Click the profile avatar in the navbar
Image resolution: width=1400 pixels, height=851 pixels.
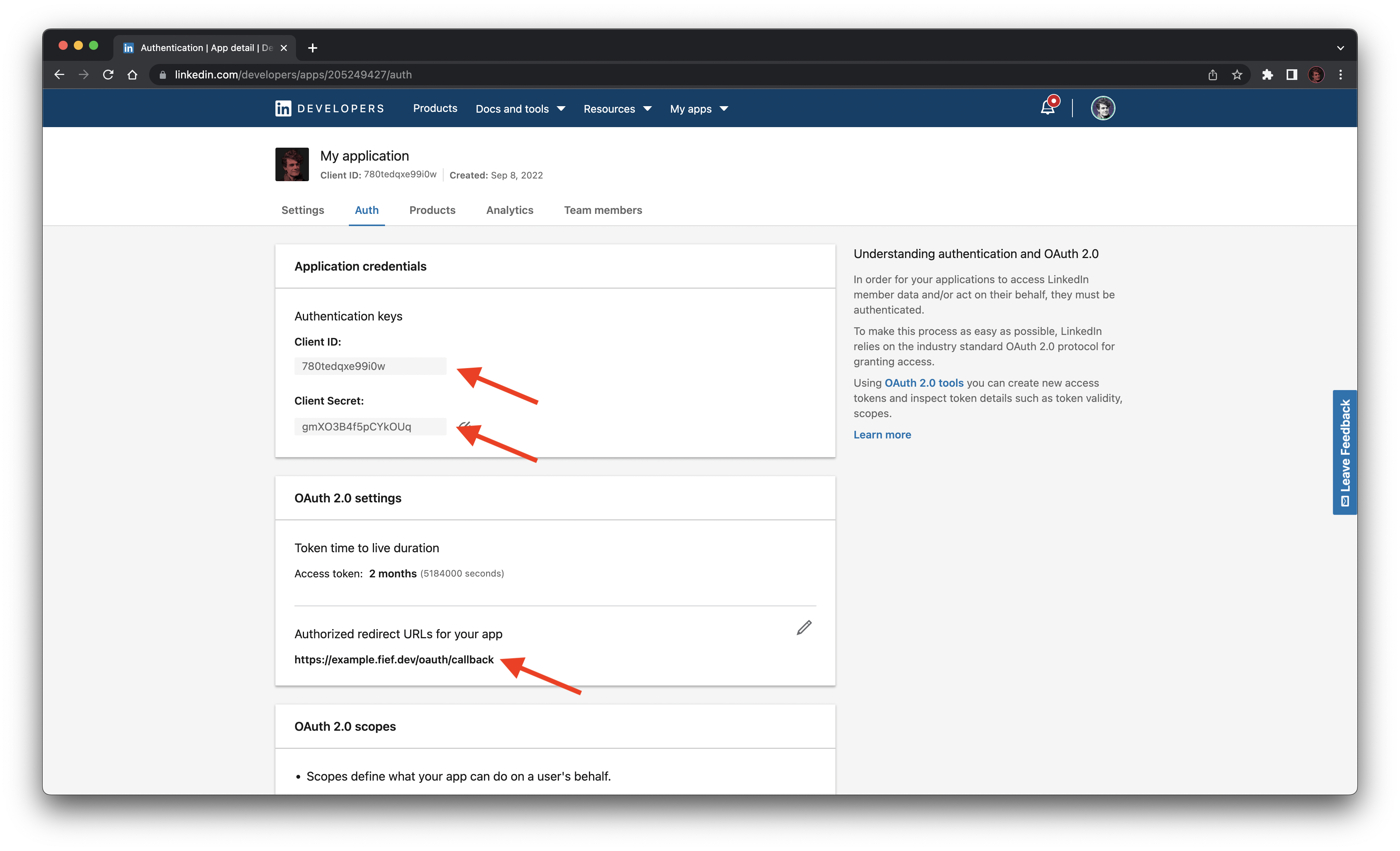[1102, 107]
